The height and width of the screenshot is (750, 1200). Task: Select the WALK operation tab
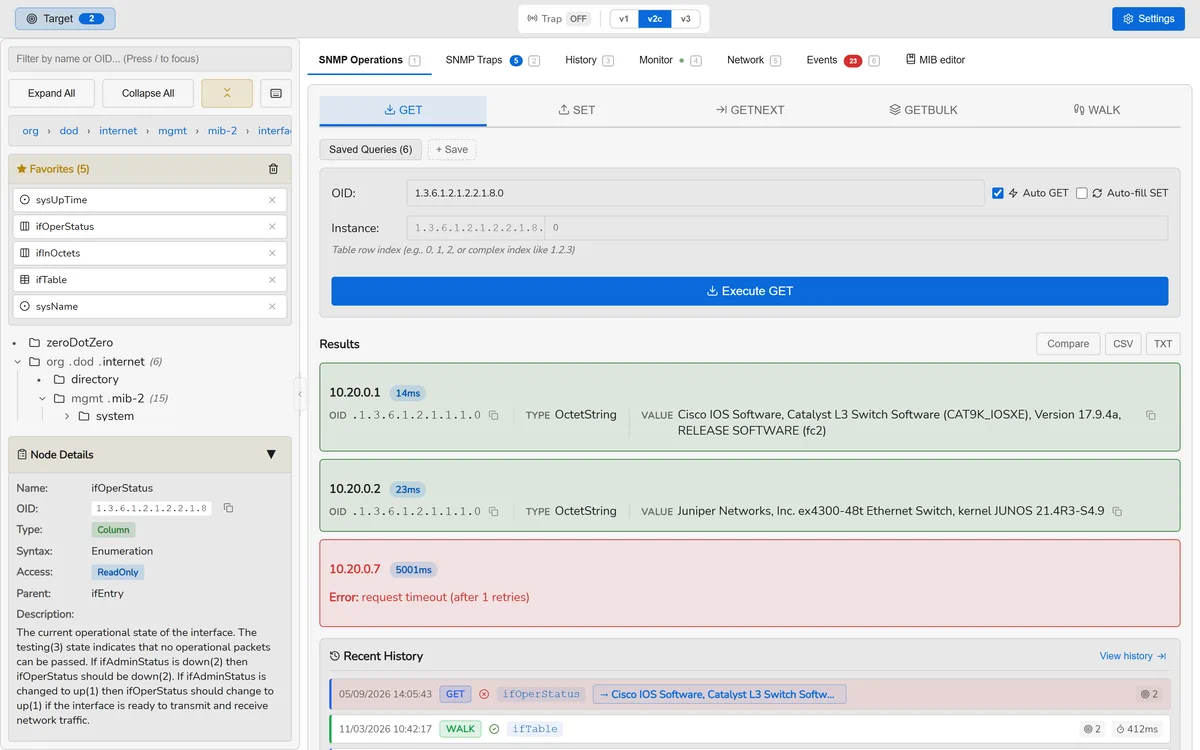tap(1097, 110)
